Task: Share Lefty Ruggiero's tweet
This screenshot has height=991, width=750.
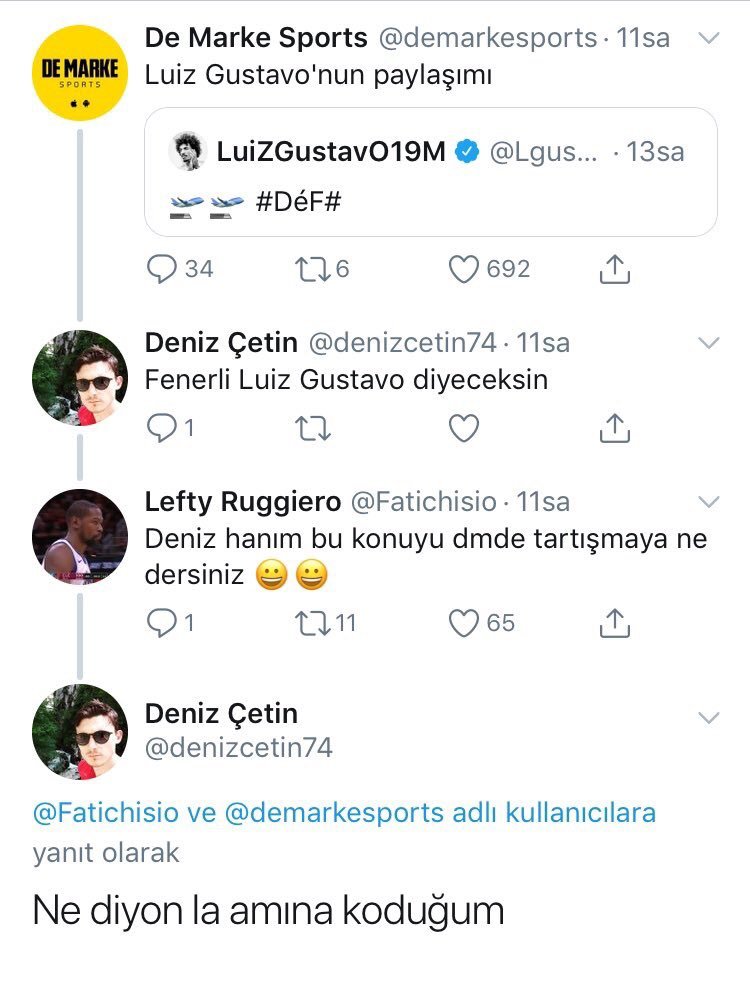Action: 613,623
